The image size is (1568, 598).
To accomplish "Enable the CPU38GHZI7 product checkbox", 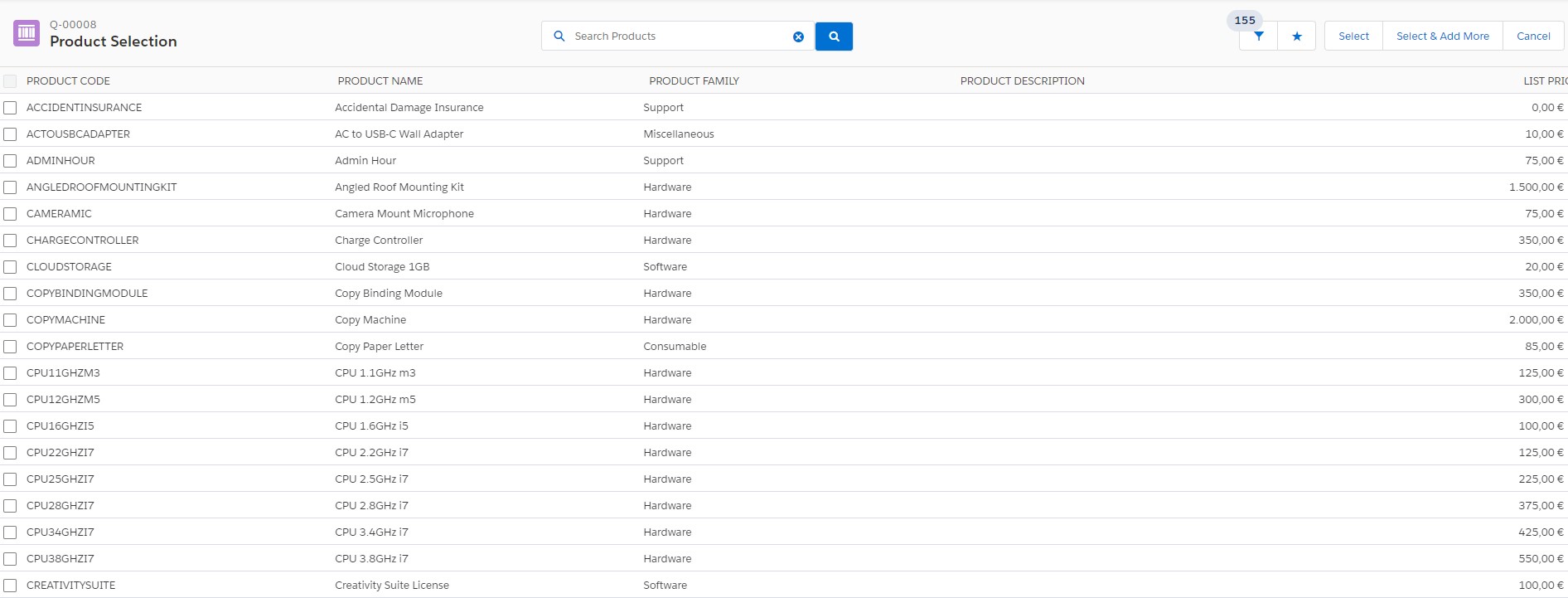I will coord(10,559).
